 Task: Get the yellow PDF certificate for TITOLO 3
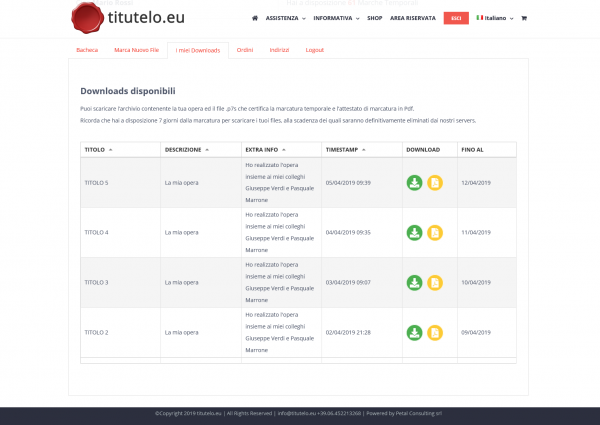(435, 283)
